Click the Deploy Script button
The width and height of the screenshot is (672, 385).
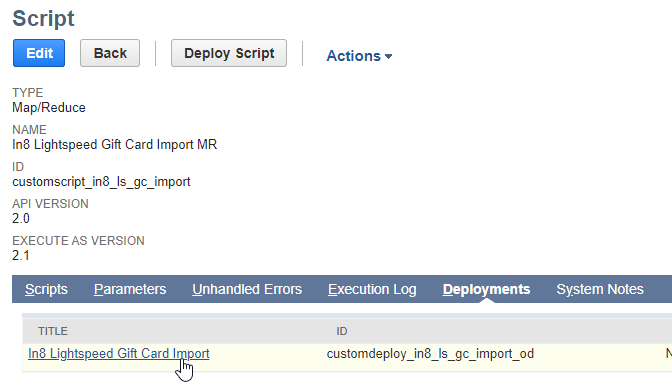click(229, 53)
